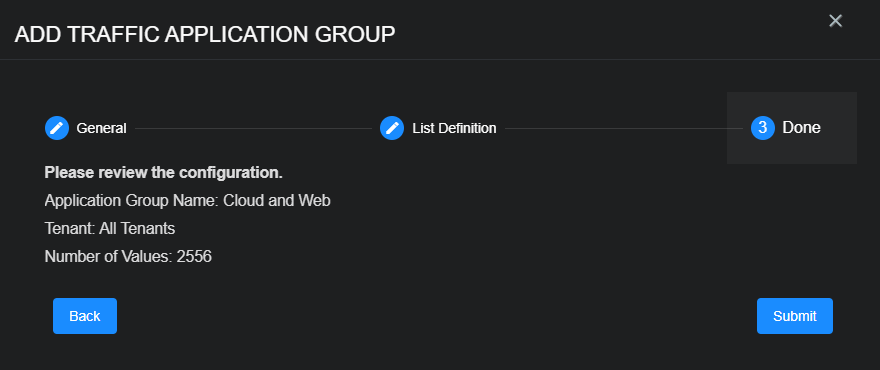Submit the application group configuration

[795, 316]
